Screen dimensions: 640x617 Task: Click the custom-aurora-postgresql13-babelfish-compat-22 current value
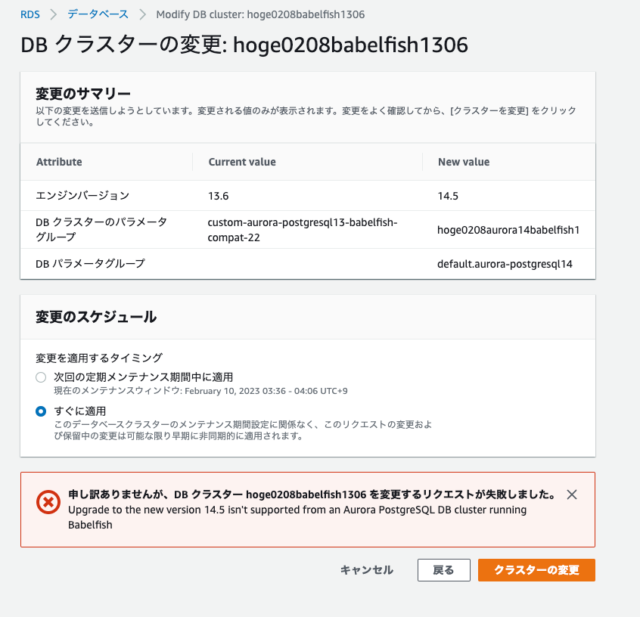point(302,230)
